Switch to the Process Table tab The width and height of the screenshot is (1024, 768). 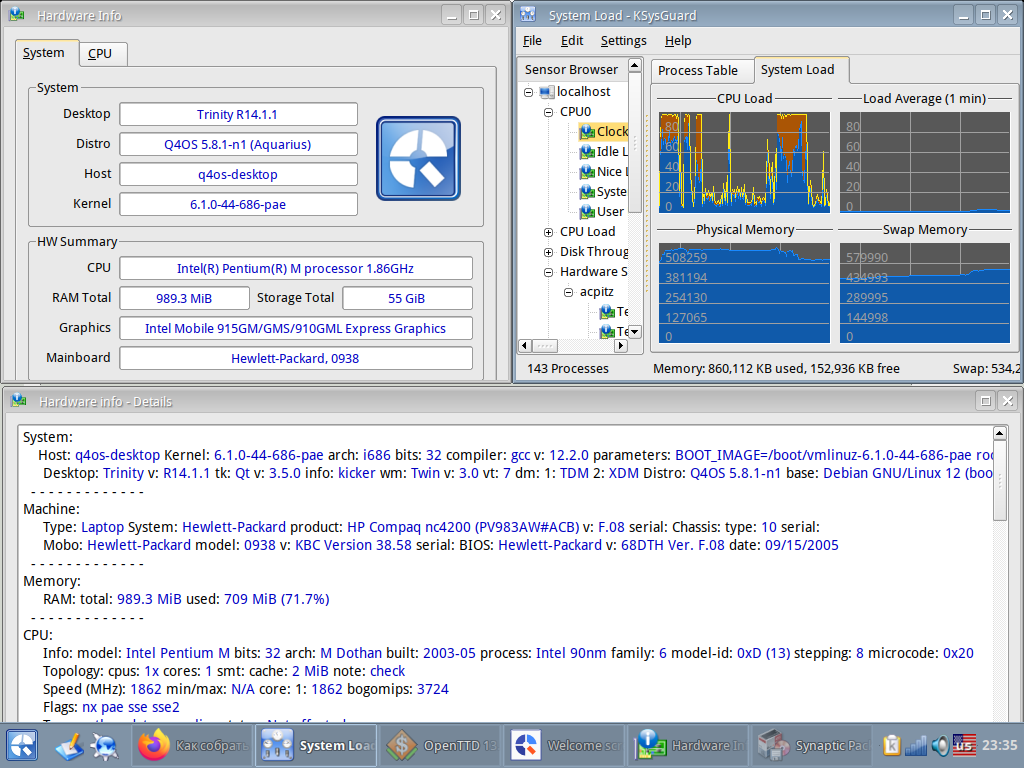pos(697,70)
